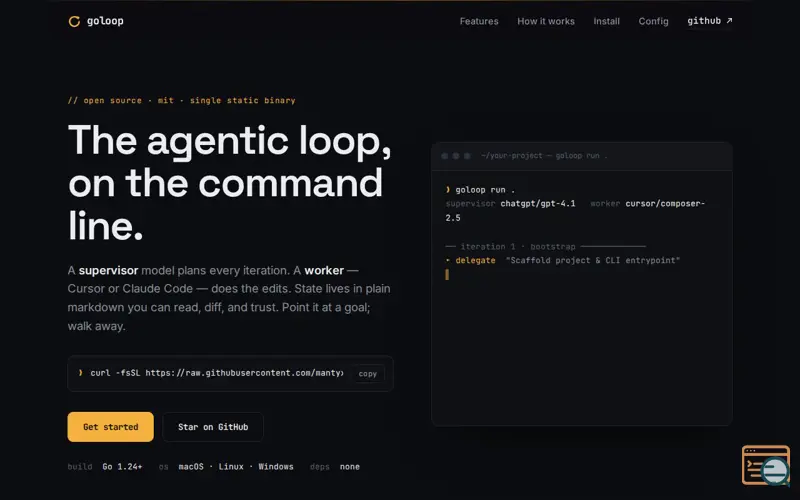This screenshot has height=500, width=800.
Task: Click the terminal screenshot widget icon
Action: click(766, 465)
